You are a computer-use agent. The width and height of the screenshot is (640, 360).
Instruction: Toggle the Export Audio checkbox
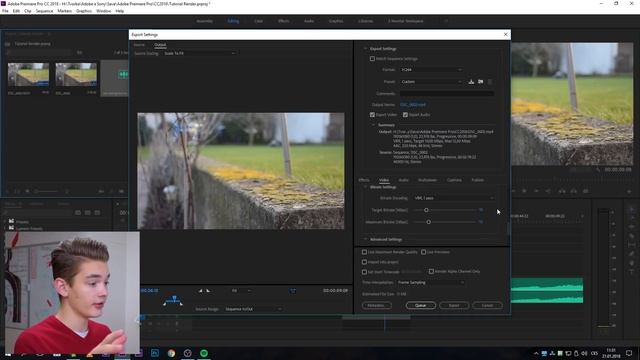click(405, 115)
